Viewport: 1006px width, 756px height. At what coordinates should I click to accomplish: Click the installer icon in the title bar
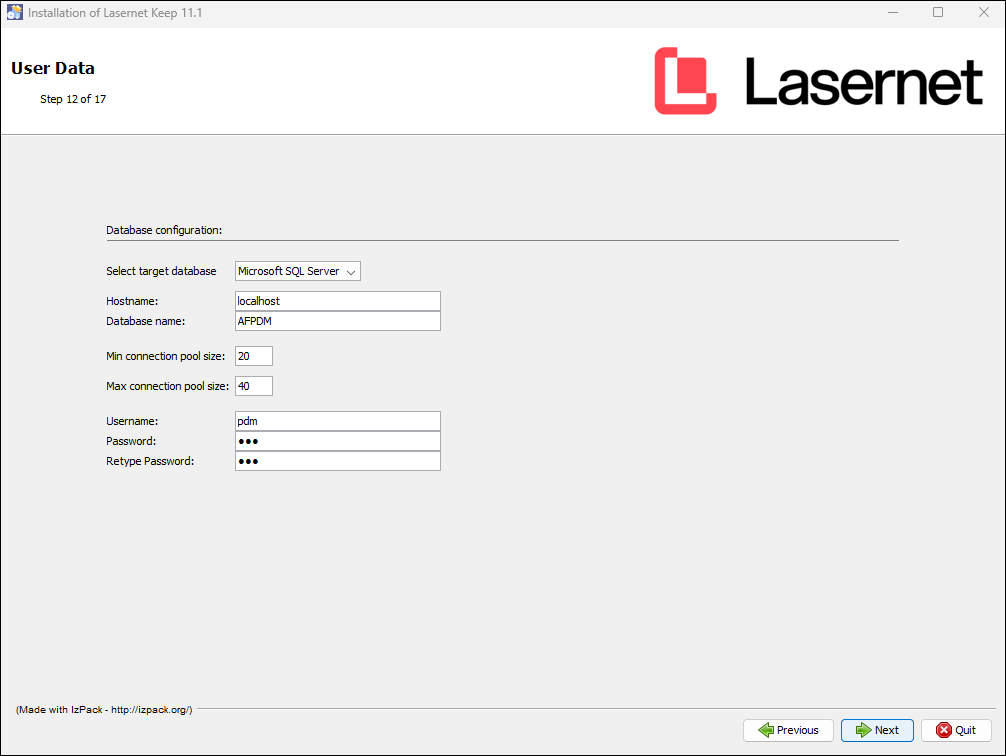(14, 13)
